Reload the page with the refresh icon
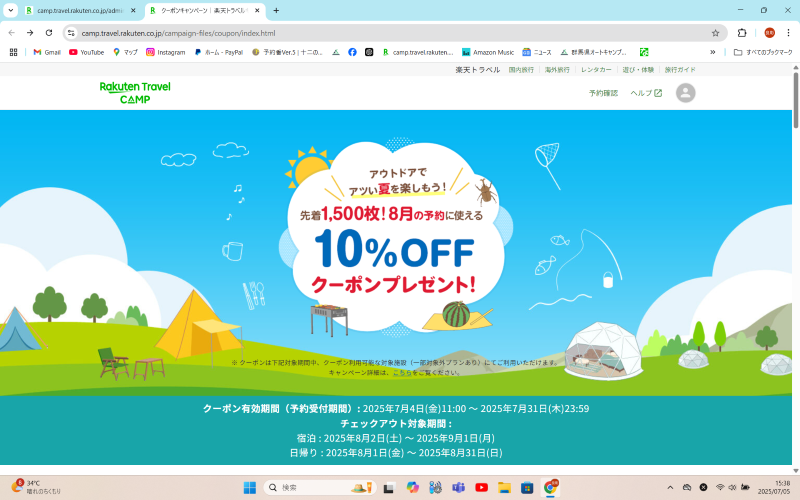Image resolution: width=800 pixels, height=500 pixels. (49, 33)
